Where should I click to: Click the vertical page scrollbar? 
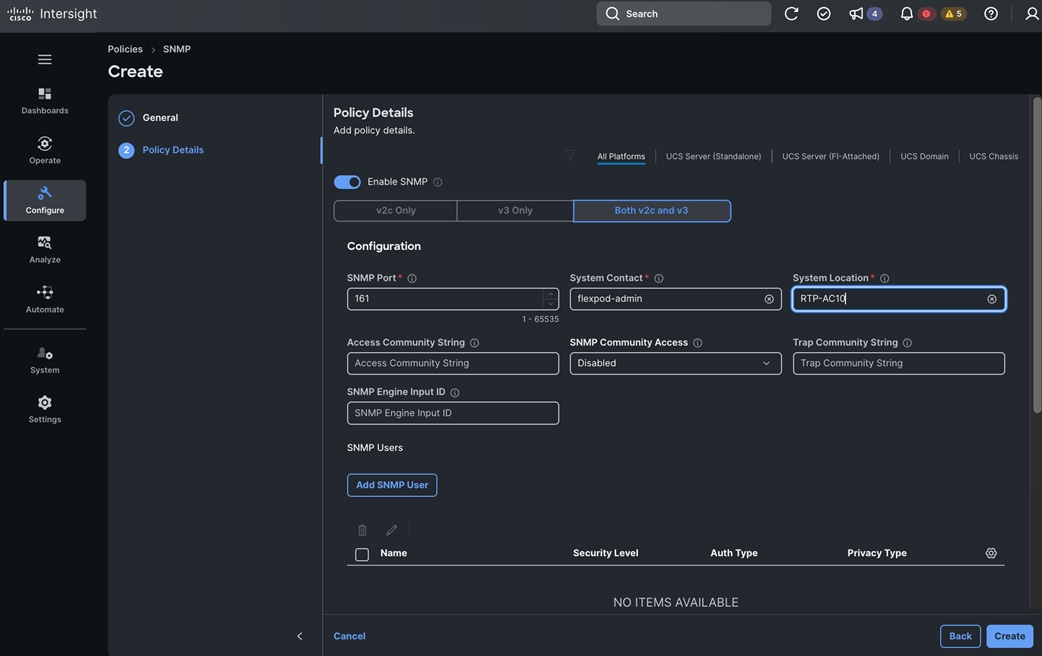pyautogui.click(x=1037, y=256)
